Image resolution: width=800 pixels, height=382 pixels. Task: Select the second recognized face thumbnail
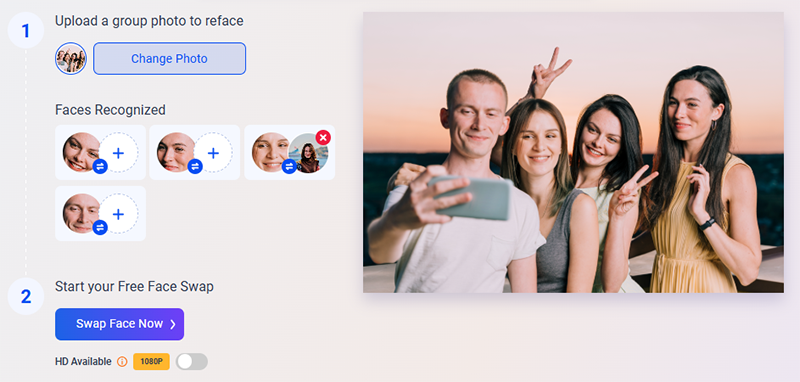point(176,152)
